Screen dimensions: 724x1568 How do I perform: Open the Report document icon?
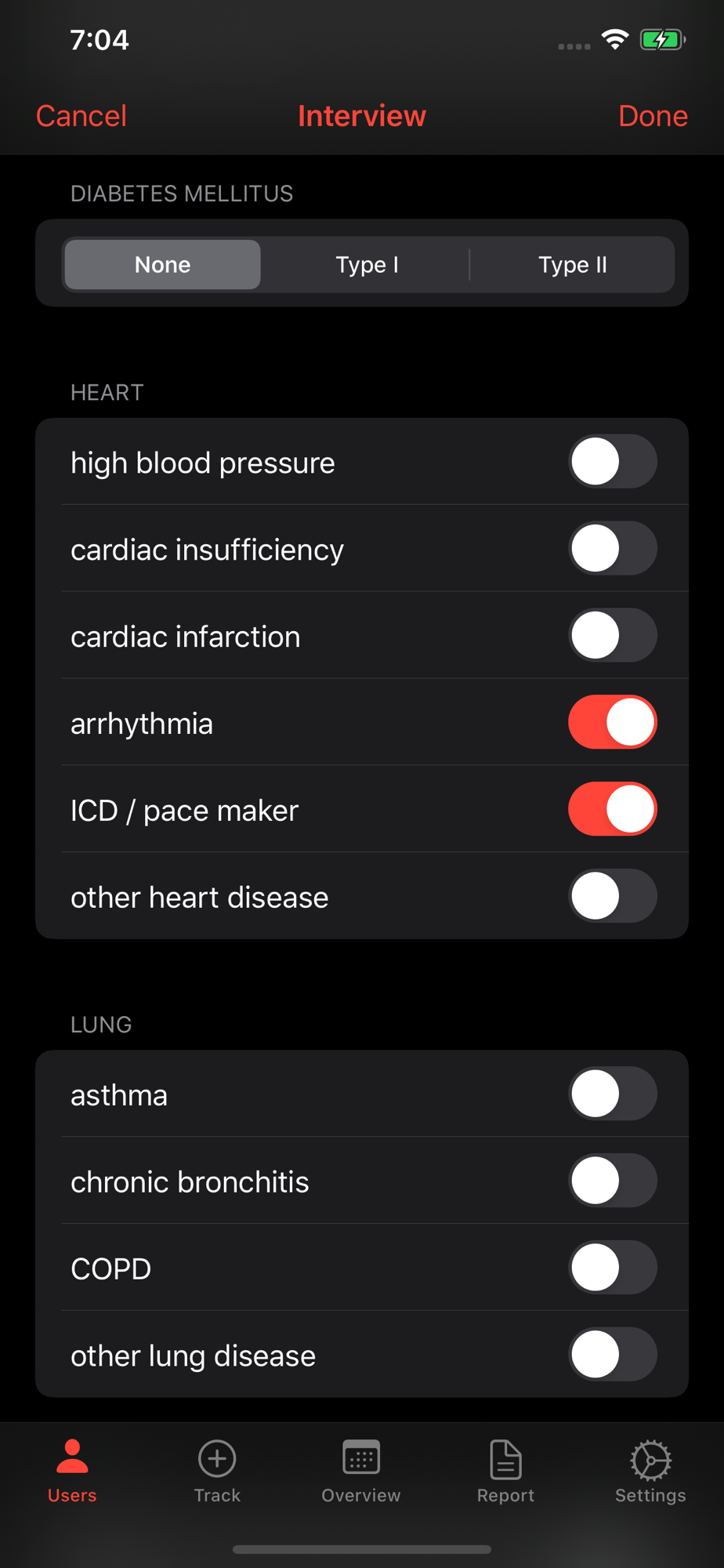(x=505, y=1458)
